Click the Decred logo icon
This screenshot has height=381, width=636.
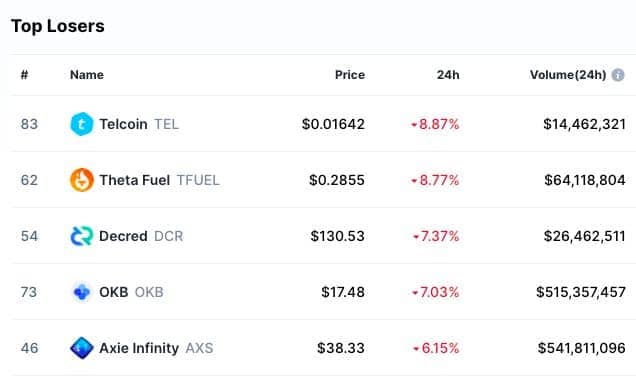82,236
